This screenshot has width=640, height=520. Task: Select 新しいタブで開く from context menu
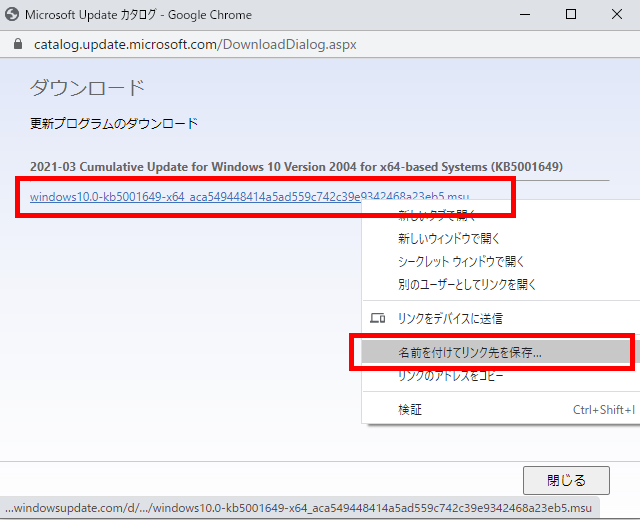(x=438, y=216)
